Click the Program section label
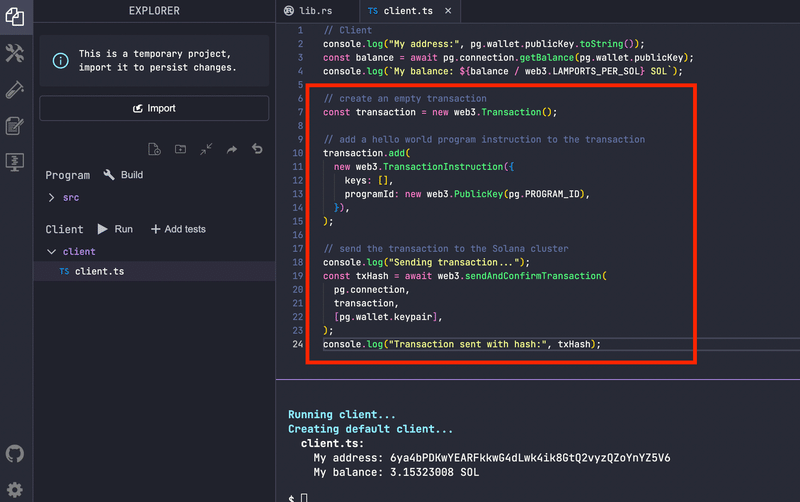Viewport: 800px width, 502px height. pos(67,175)
